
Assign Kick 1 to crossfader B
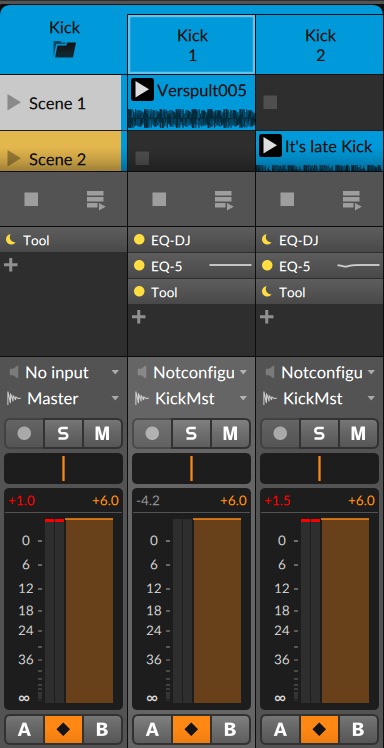[230, 729]
